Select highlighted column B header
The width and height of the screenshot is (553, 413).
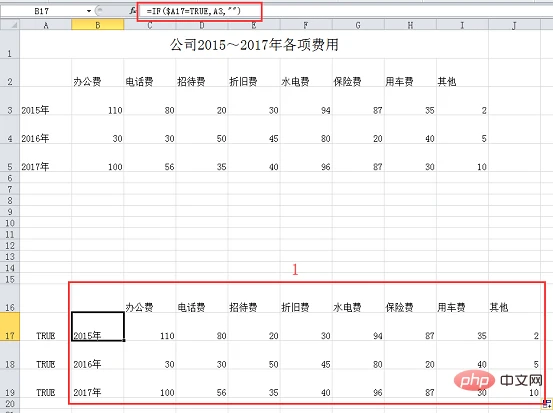click(x=98, y=25)
